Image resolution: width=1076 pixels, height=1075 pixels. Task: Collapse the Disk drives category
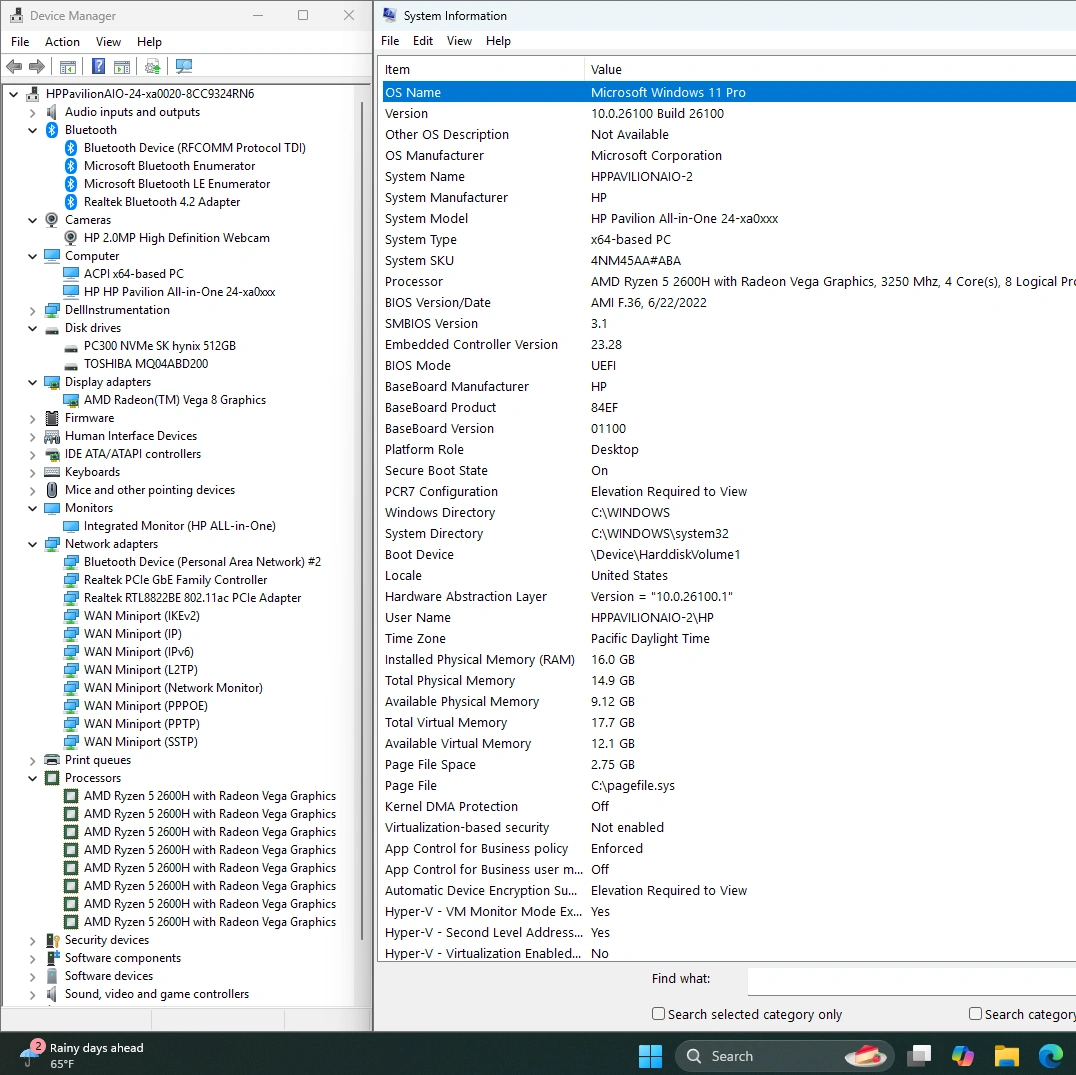click(x=32, y=328)
